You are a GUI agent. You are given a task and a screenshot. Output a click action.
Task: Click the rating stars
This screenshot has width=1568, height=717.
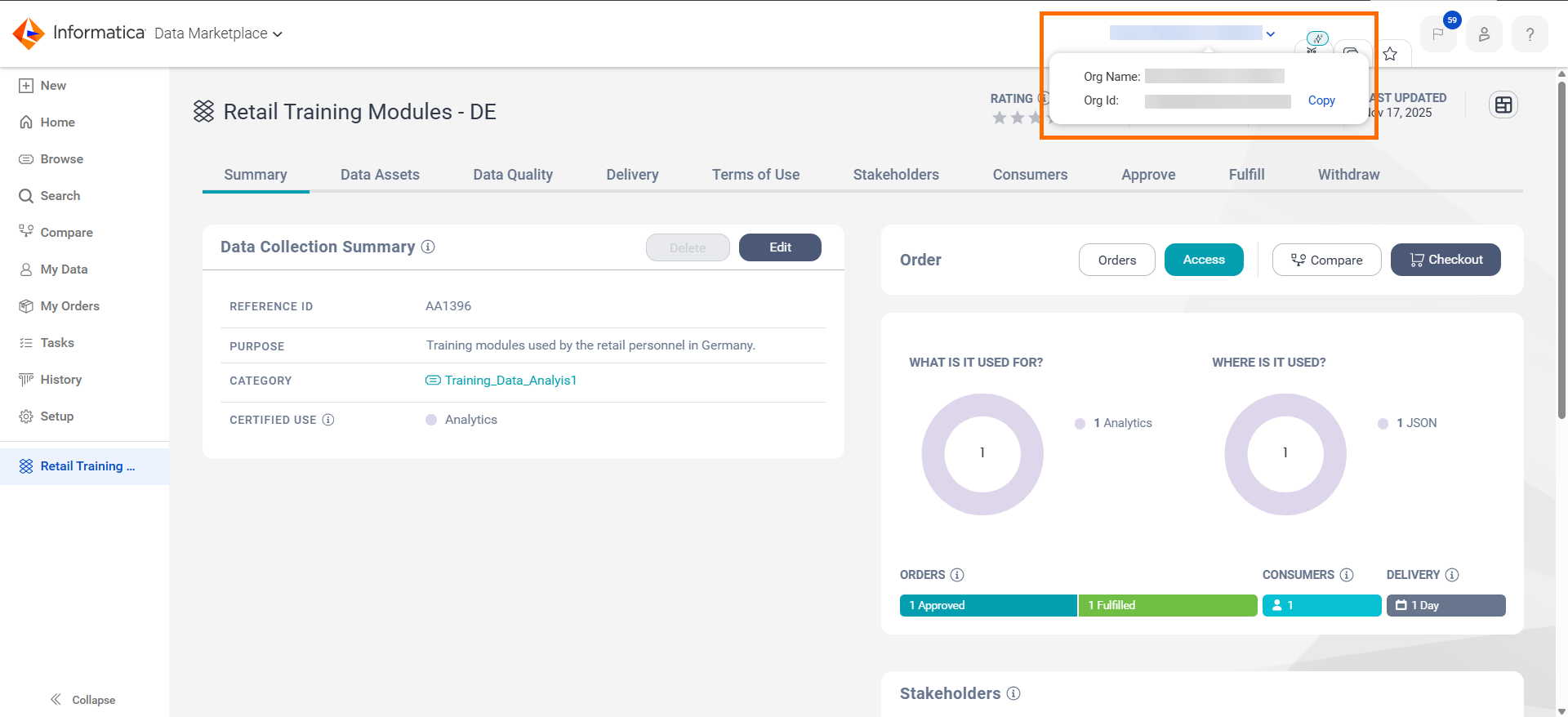tap(1019, 118)
